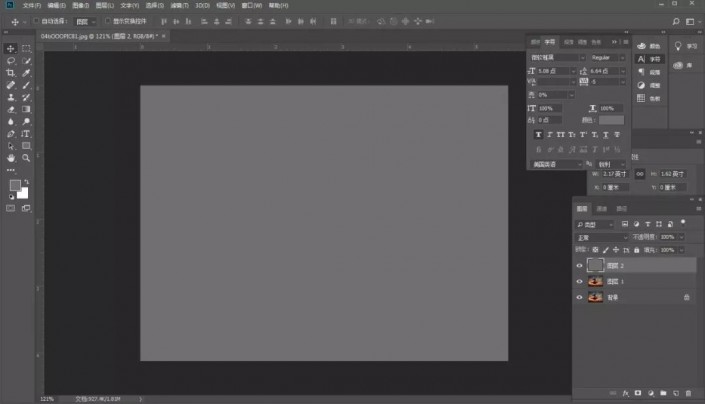Open the 学习 panel button
The image size is (705, 404).
pyautogui.click(x=687, y=46)
